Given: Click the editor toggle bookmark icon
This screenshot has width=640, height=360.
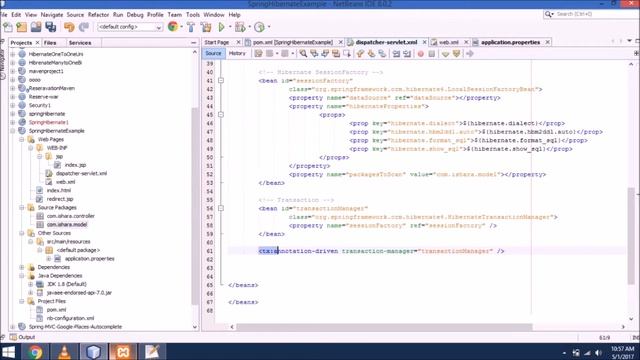Looking at the screenshot, I should tap(382, 53).
